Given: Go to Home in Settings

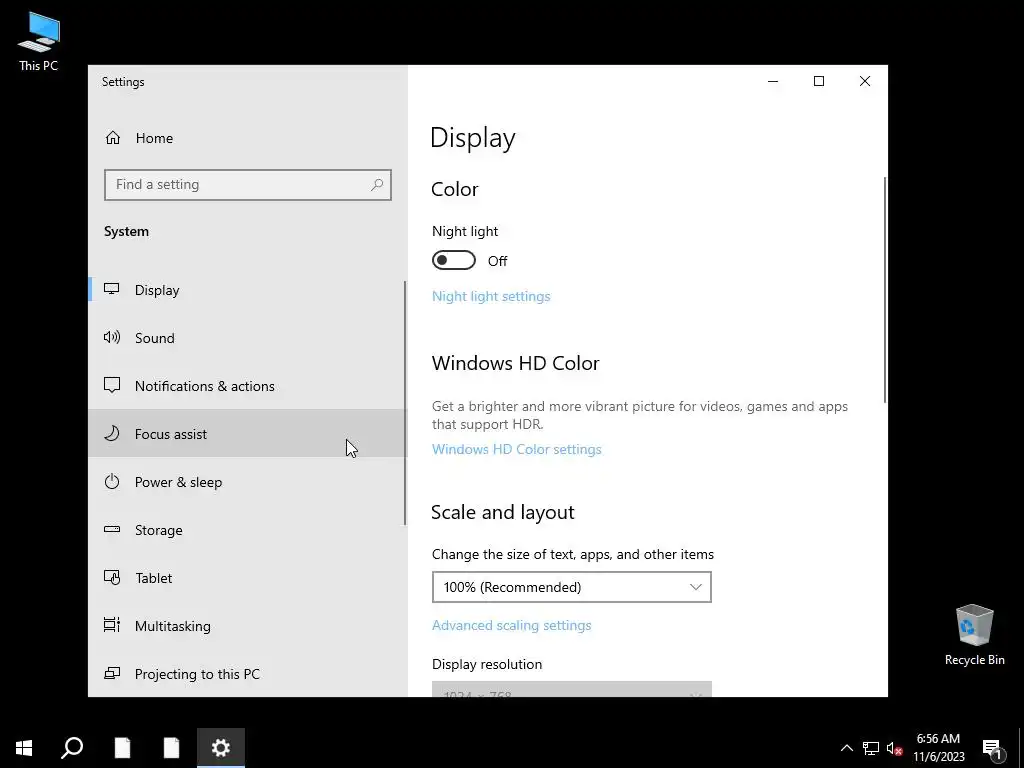Looking at the screenshot, I should click(x=248, y=138).
